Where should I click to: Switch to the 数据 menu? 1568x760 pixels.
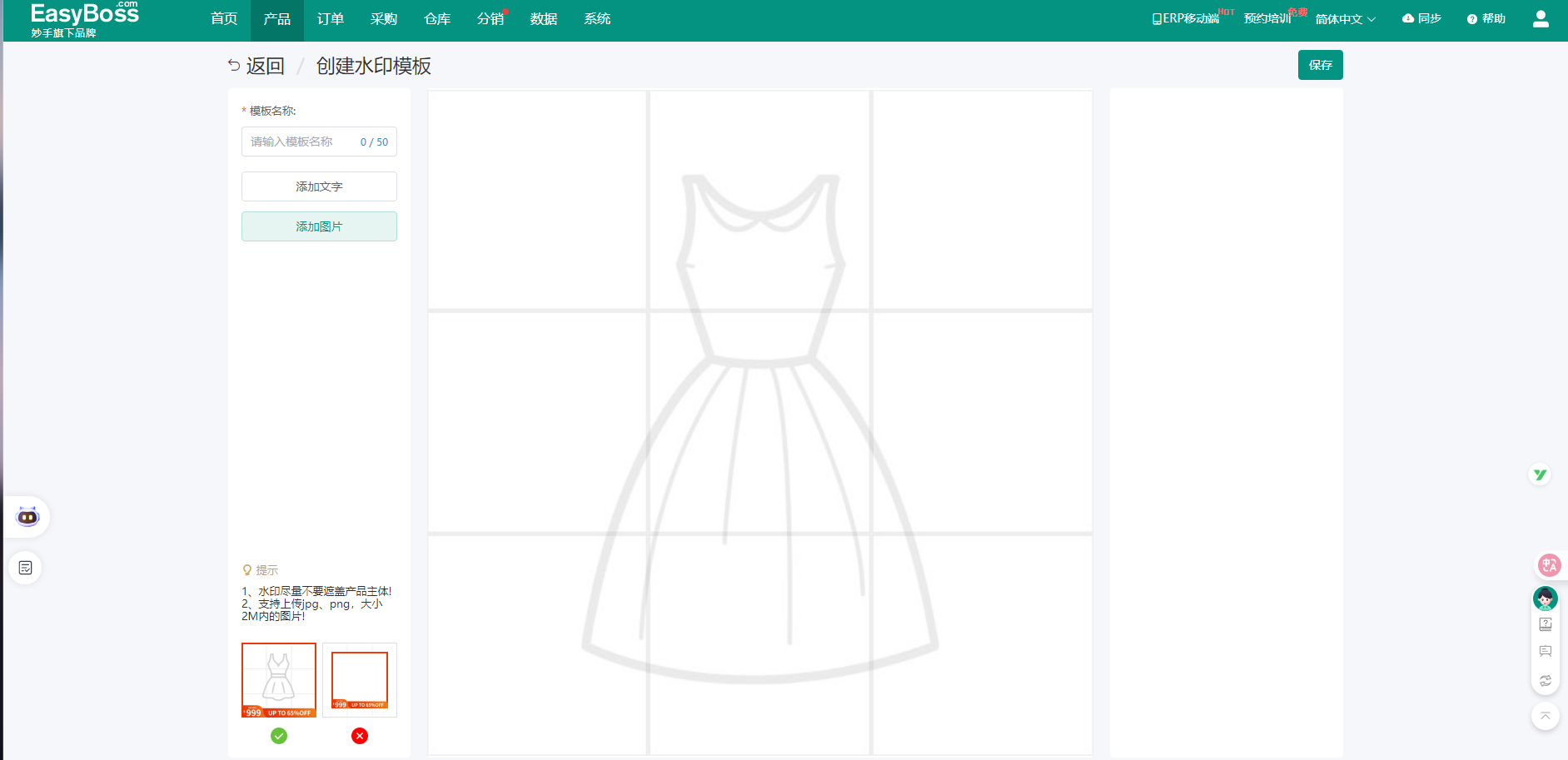(543, 19)
